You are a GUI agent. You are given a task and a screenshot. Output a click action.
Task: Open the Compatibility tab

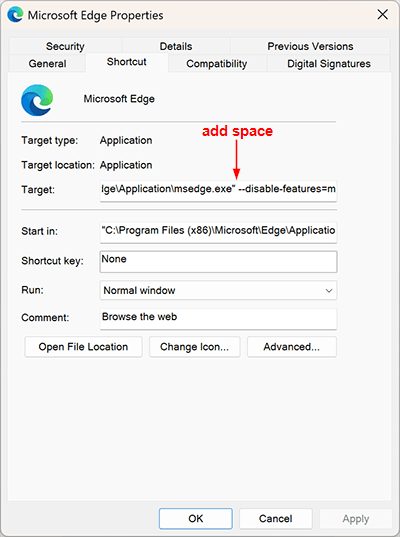coord(216,63)
